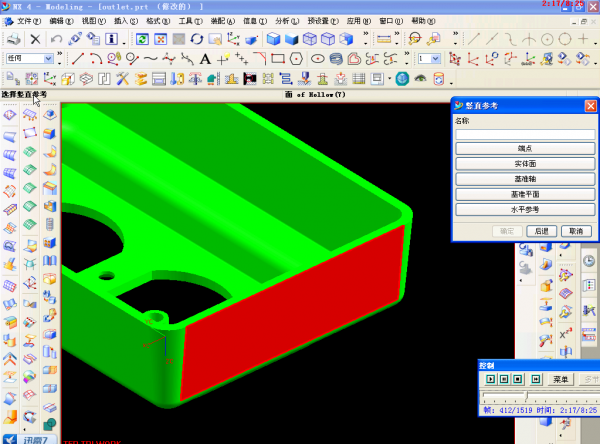Open the 工具(T) Tools menu
Image resolution: width=600 pixels, height=444 pixels.
pyautogui.click(x=191, y=21)
